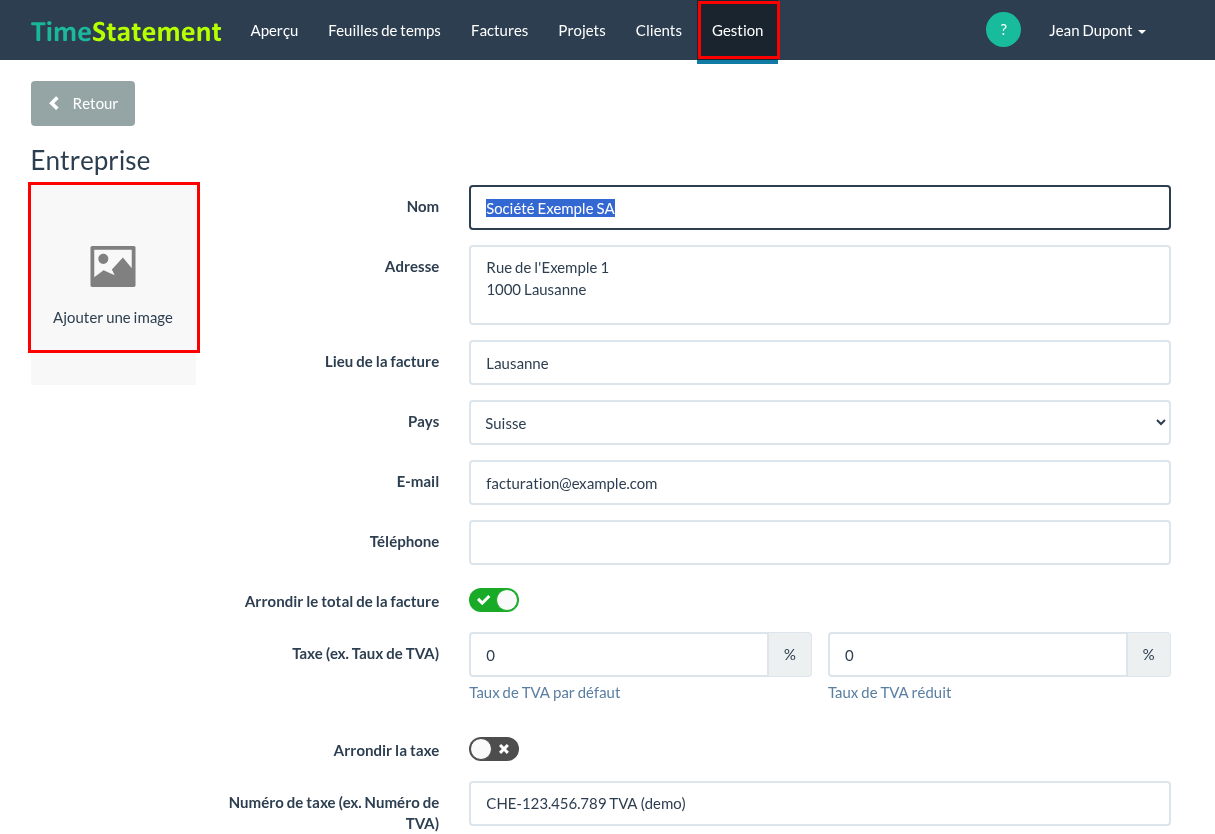This screenshot has height=834, width=1215.
Task: Click in the Téléphone input field
Action: pyautogui.click(x=820, y=542)
